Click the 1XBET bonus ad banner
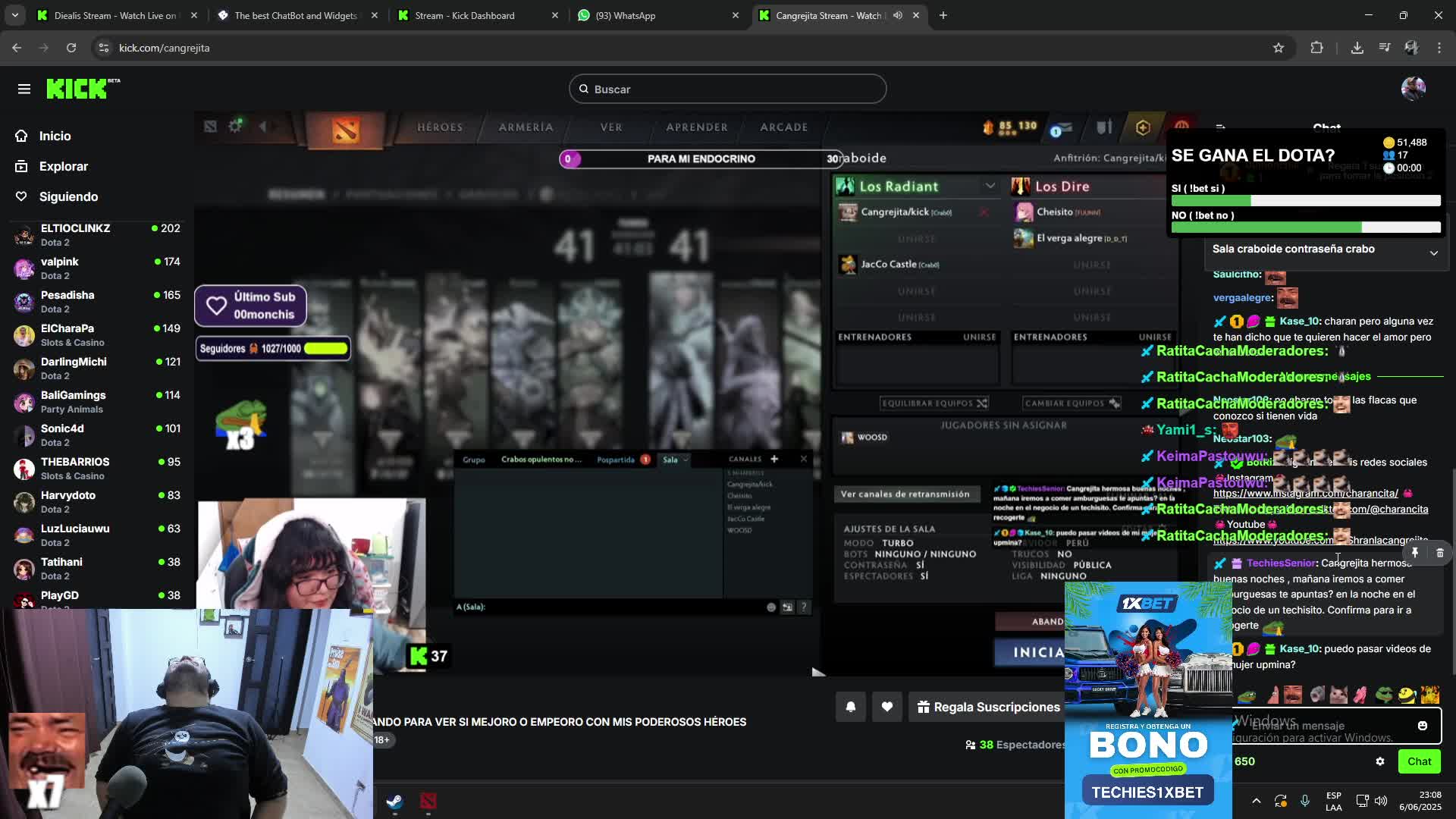 pyautogui.click(x=1148, y=700)
